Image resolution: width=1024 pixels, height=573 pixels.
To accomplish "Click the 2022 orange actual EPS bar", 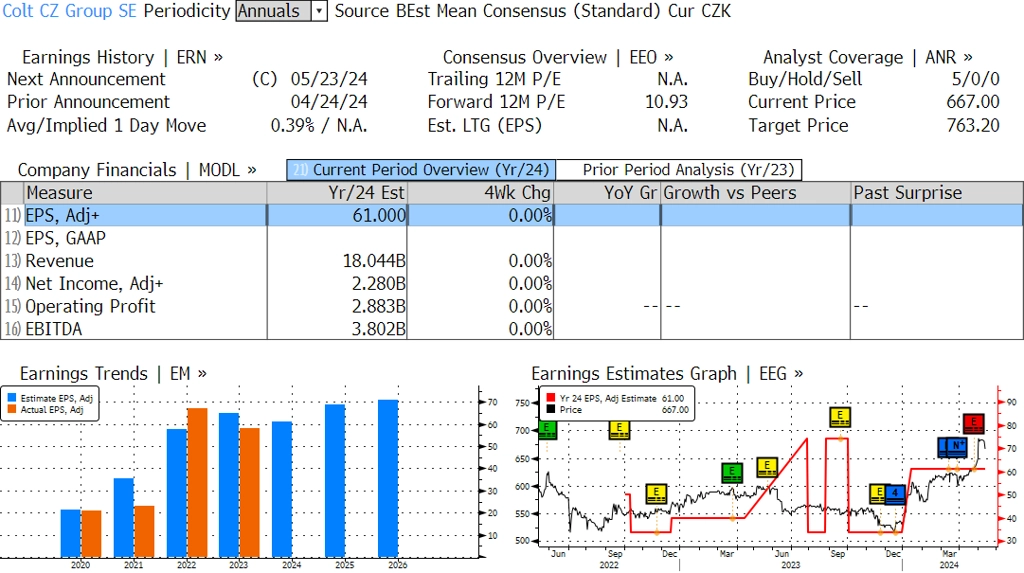I will [197, 483].
